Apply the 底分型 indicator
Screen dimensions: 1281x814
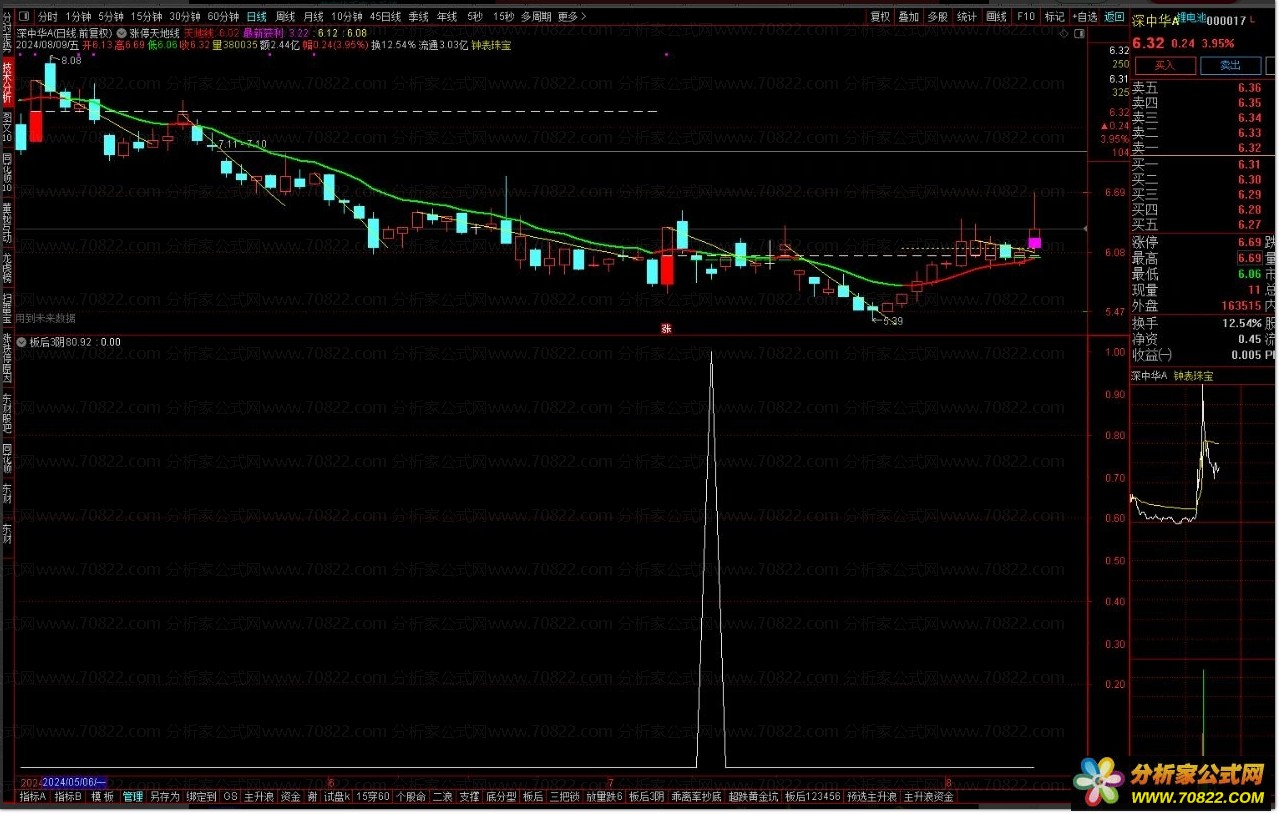[x=500, y=797]
